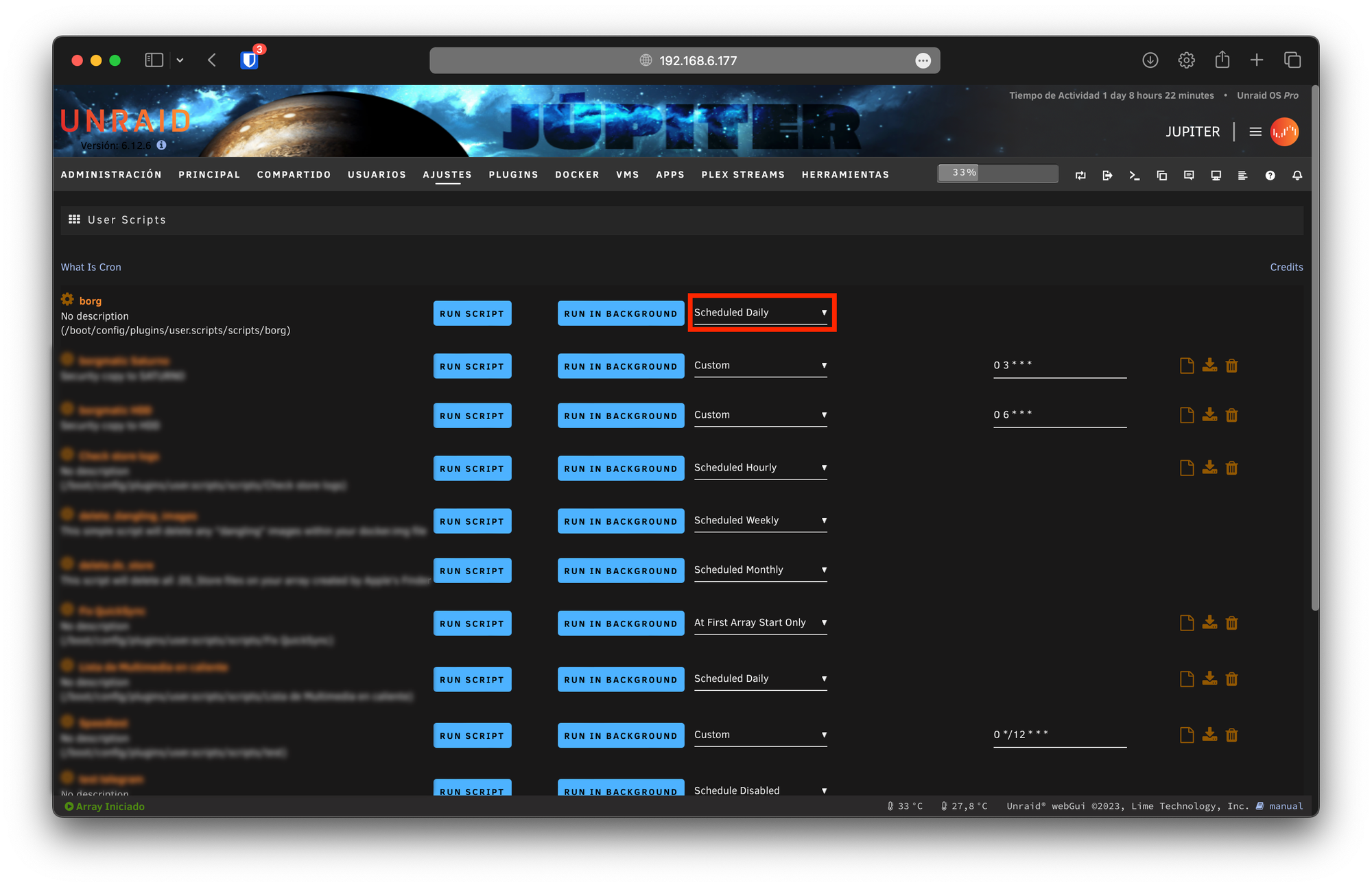Open the What Is Cron link
Viewport: 1372px width, 887px height.
click(91, 268)
